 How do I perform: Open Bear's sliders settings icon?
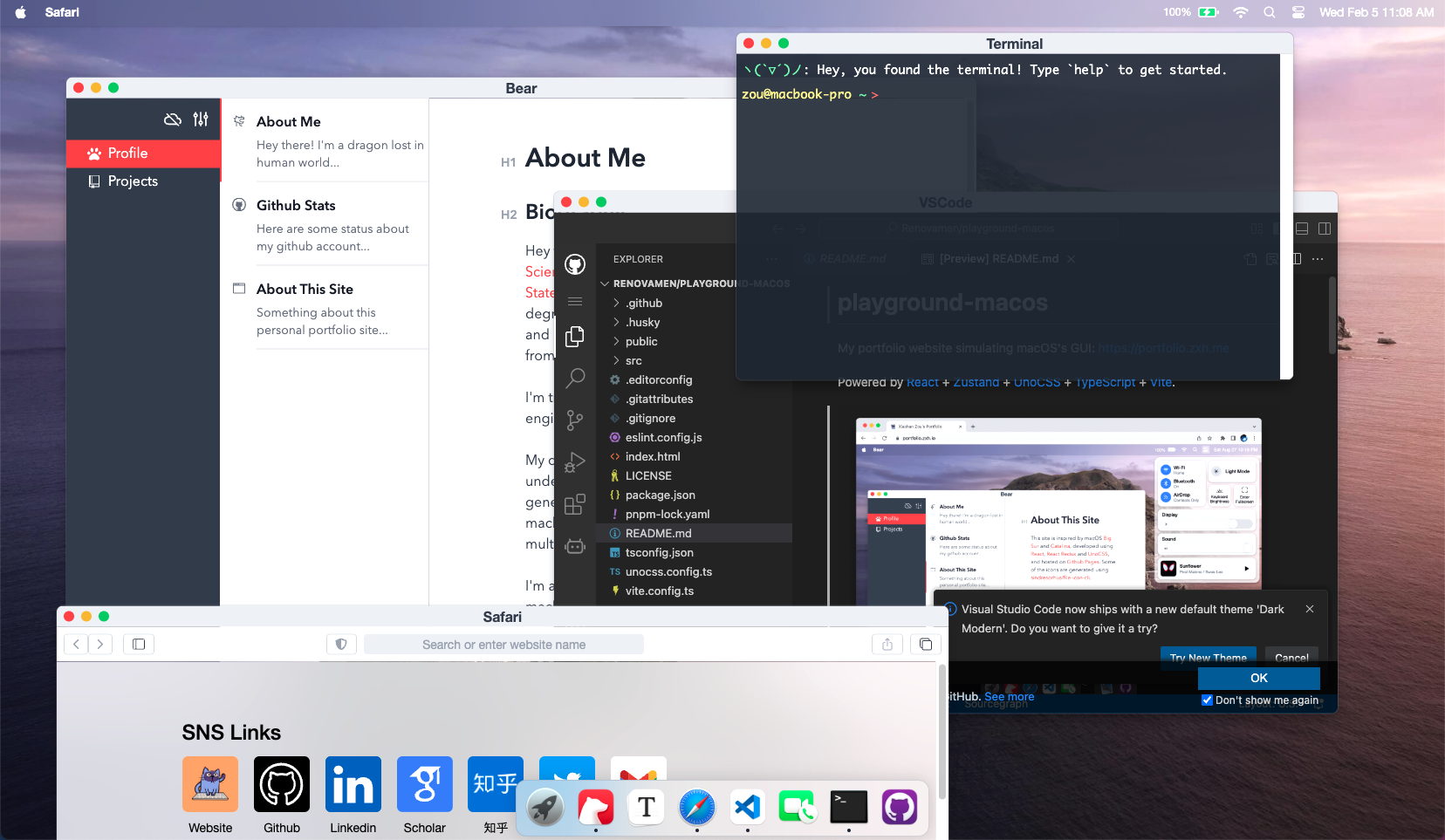point(201,120)
